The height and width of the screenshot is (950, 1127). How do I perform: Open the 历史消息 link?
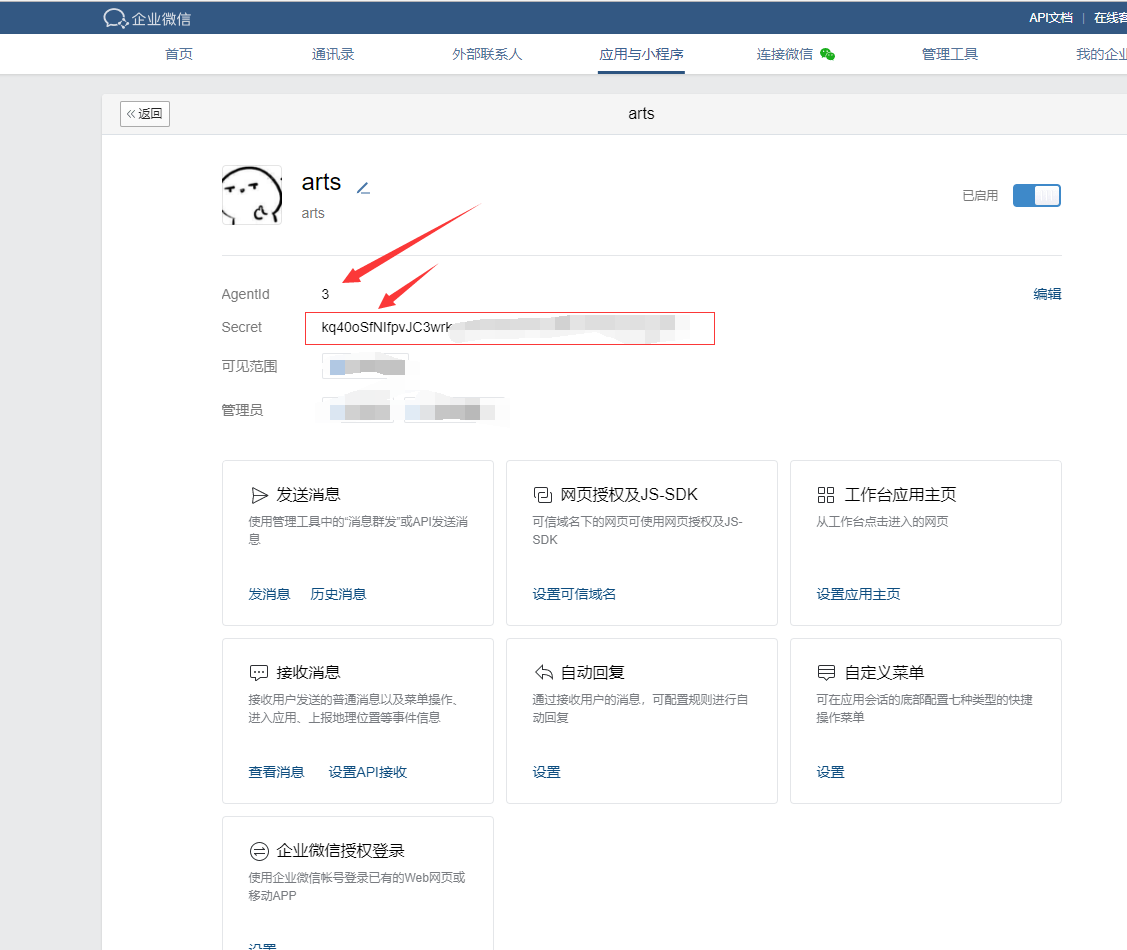click(338, 594)
